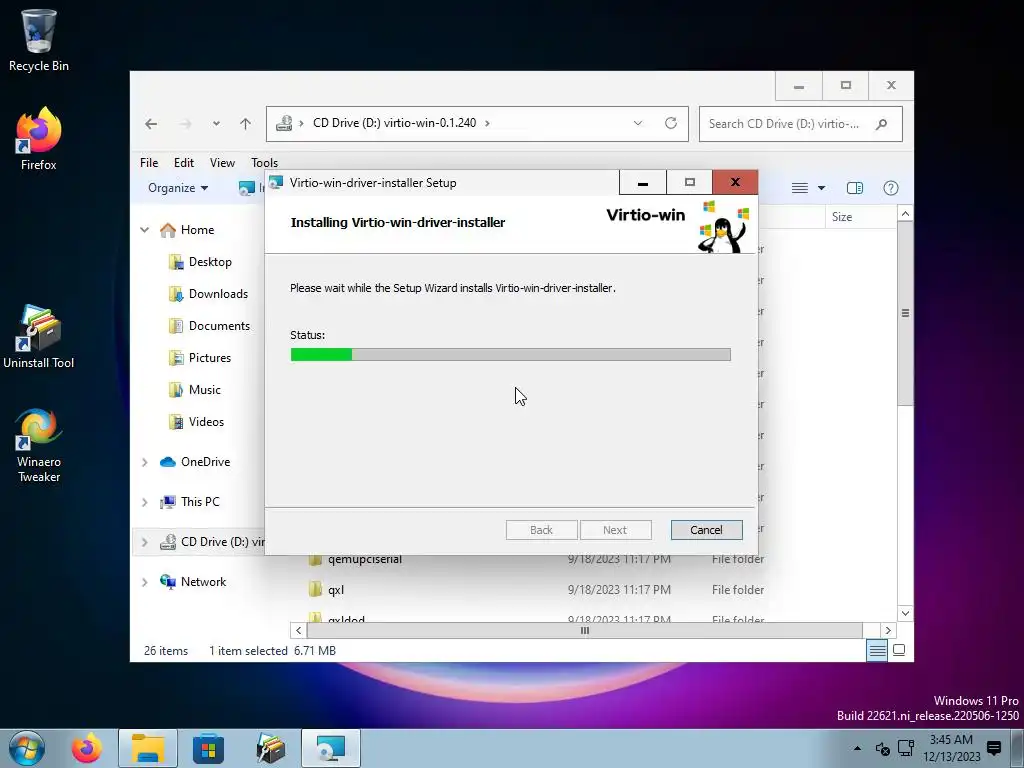The image size is (1024, 768).
Task: Open the View menu
Action: click(x=222, y=163)
